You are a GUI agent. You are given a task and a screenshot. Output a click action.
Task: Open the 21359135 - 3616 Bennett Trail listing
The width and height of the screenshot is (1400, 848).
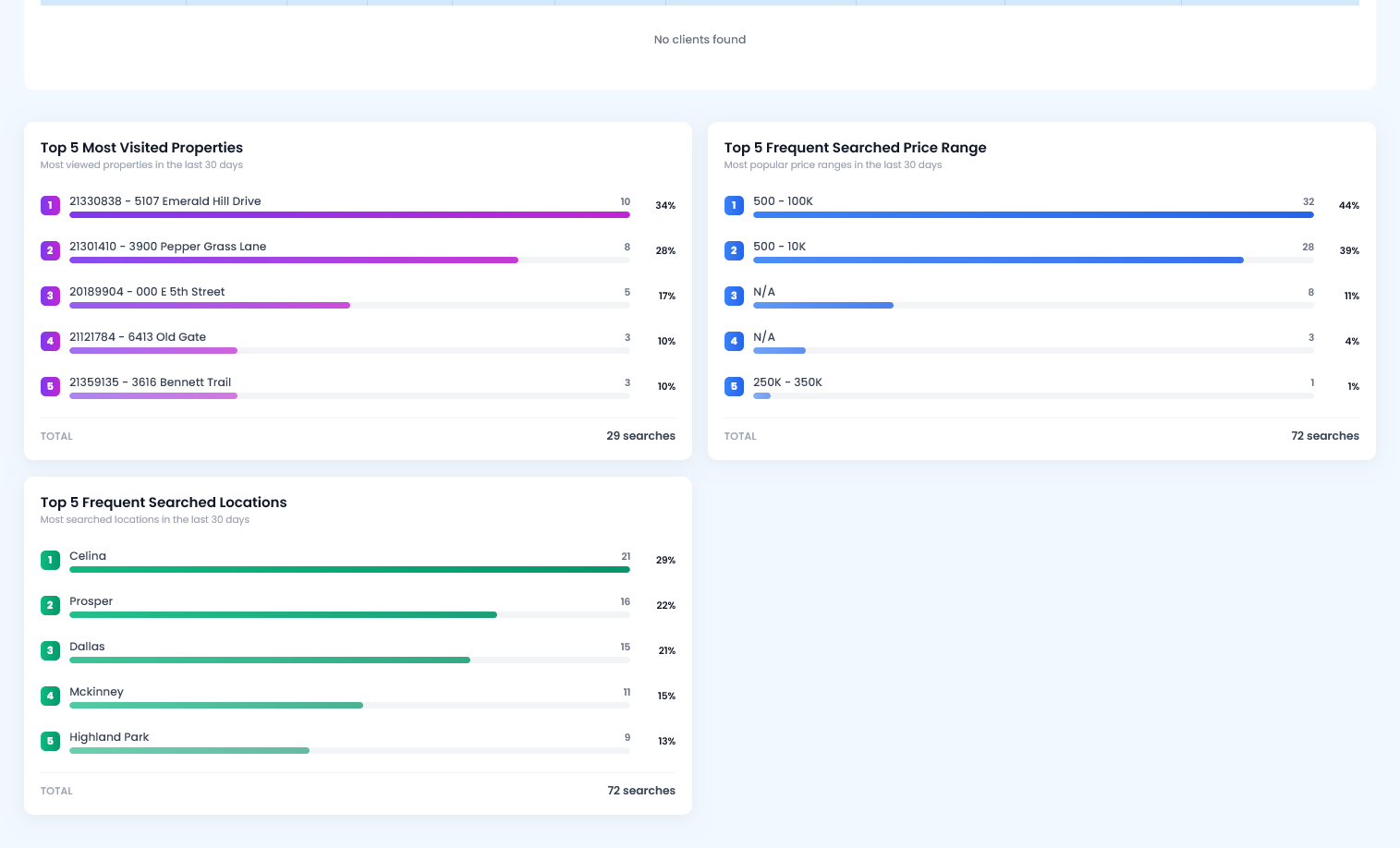(151, 382)
